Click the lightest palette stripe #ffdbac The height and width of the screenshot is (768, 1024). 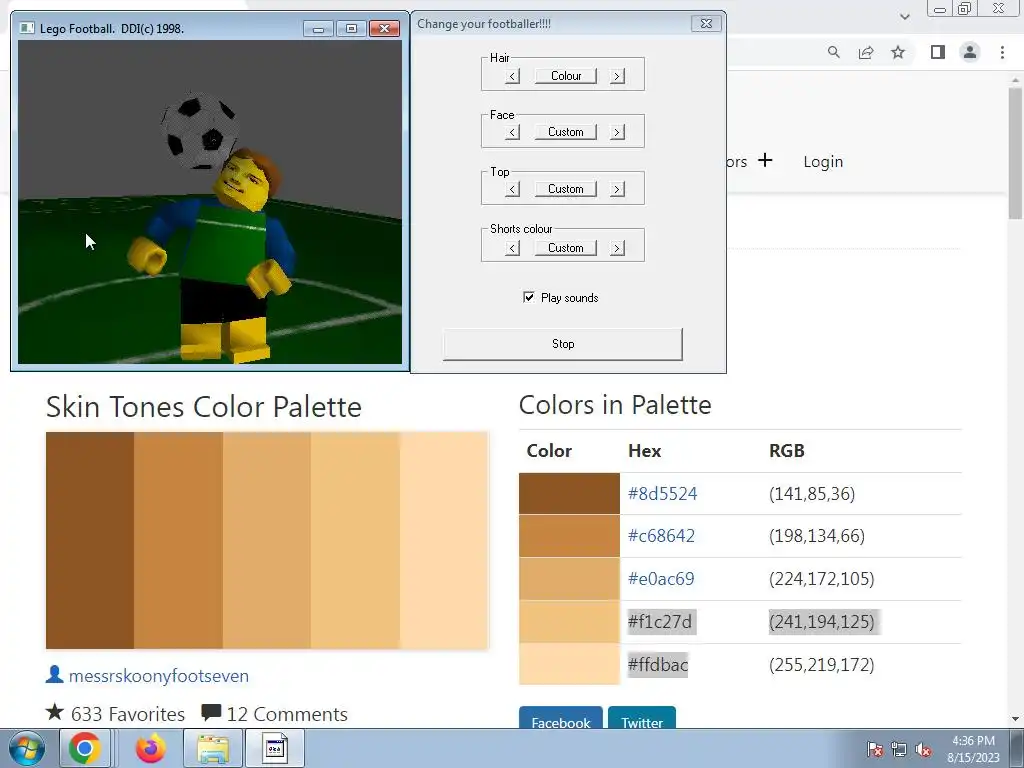coord(444,540)
